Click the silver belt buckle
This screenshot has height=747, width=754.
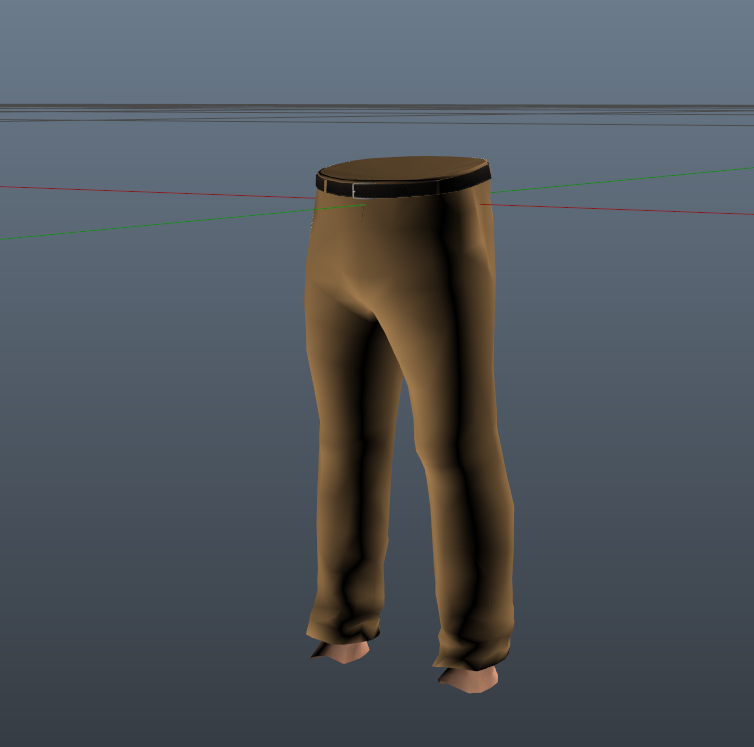[x=359, y=189]
